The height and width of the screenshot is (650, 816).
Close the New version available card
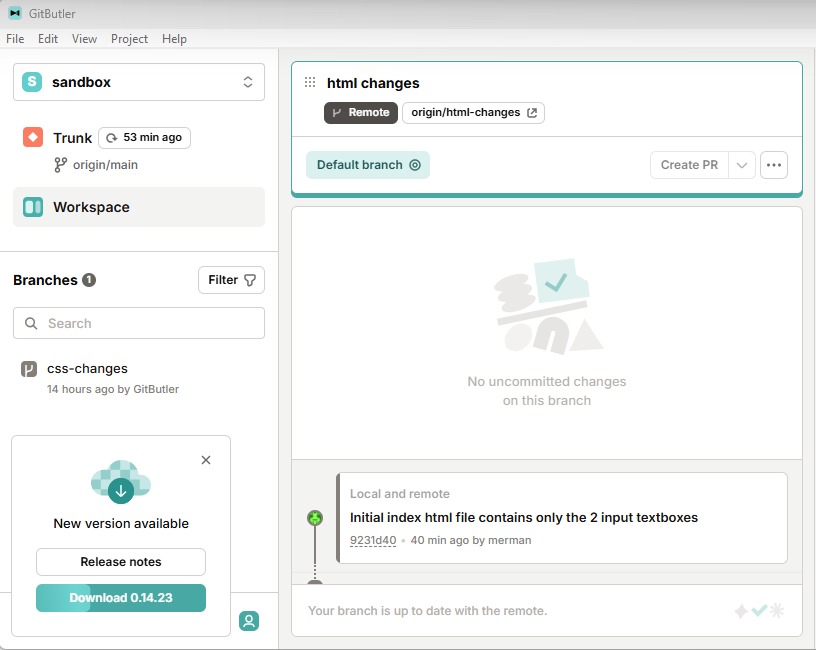[x=206, y=460]
